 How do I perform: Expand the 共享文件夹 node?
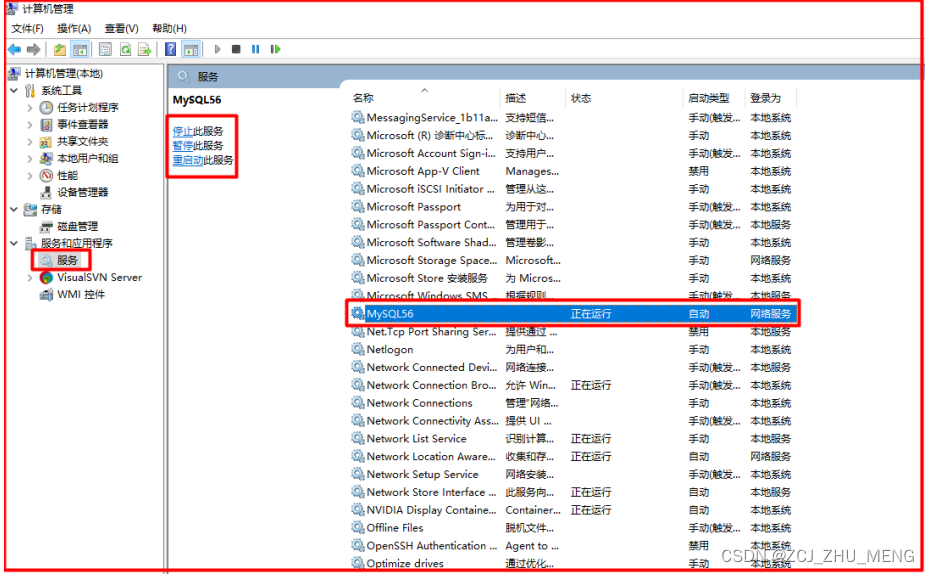(x=30, y=142)
